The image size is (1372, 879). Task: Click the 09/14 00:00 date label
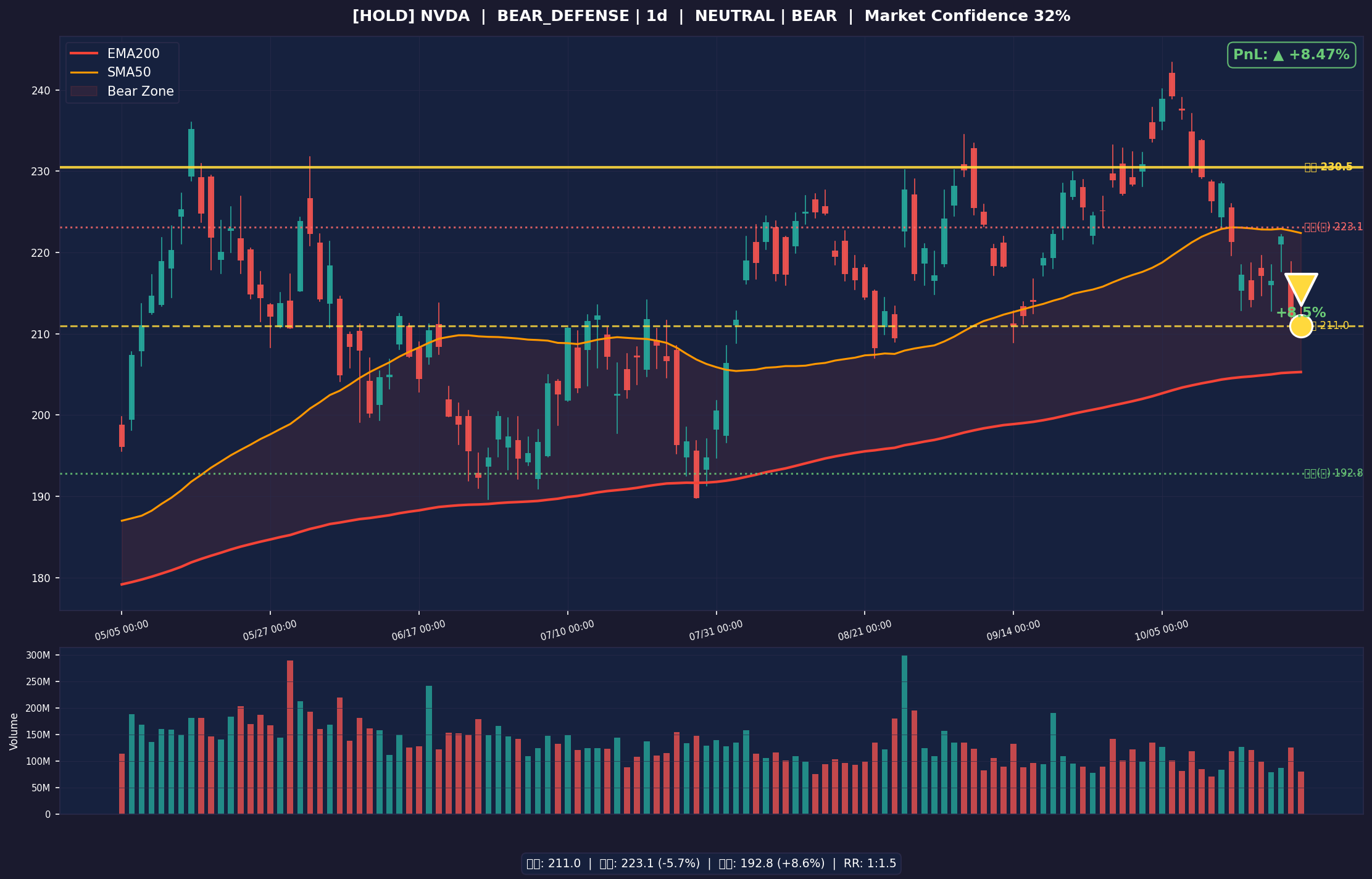1013,631
